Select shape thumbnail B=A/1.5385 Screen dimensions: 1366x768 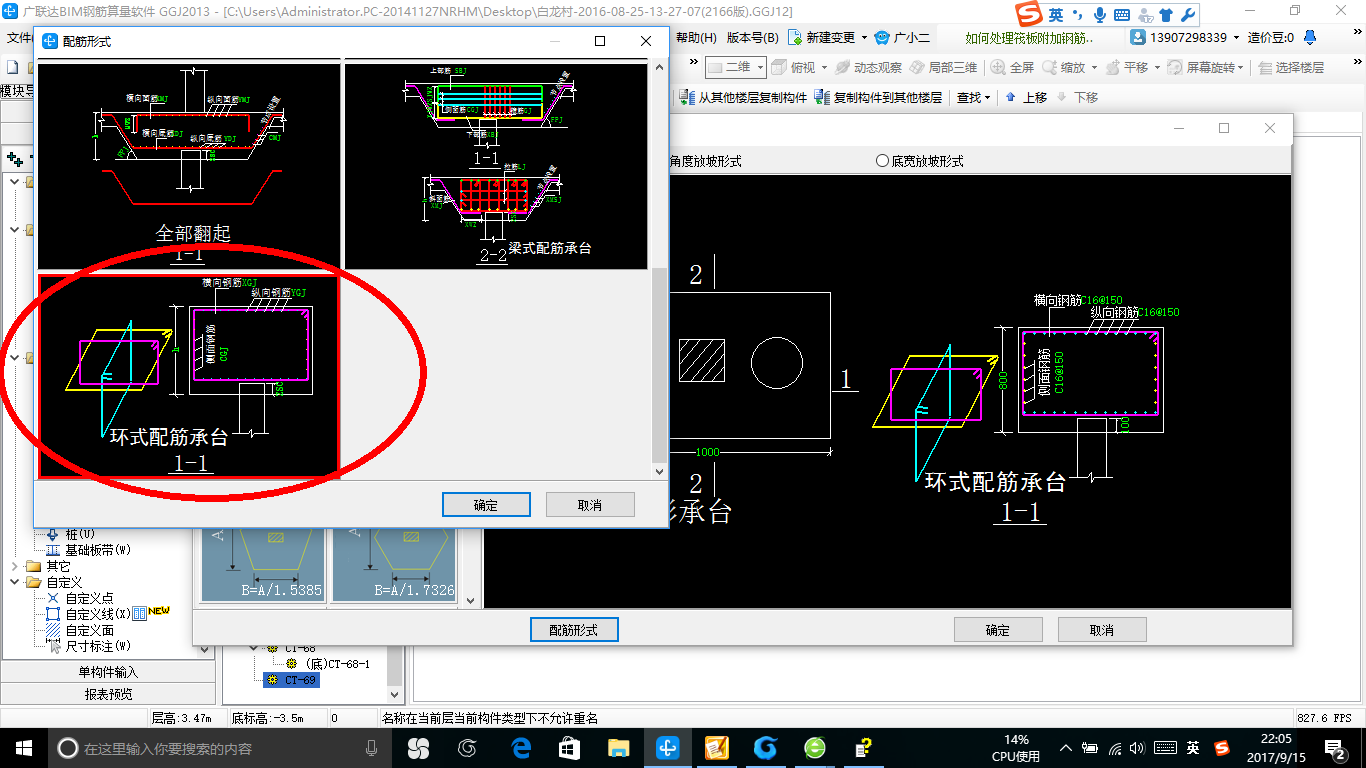pos(263,565)
